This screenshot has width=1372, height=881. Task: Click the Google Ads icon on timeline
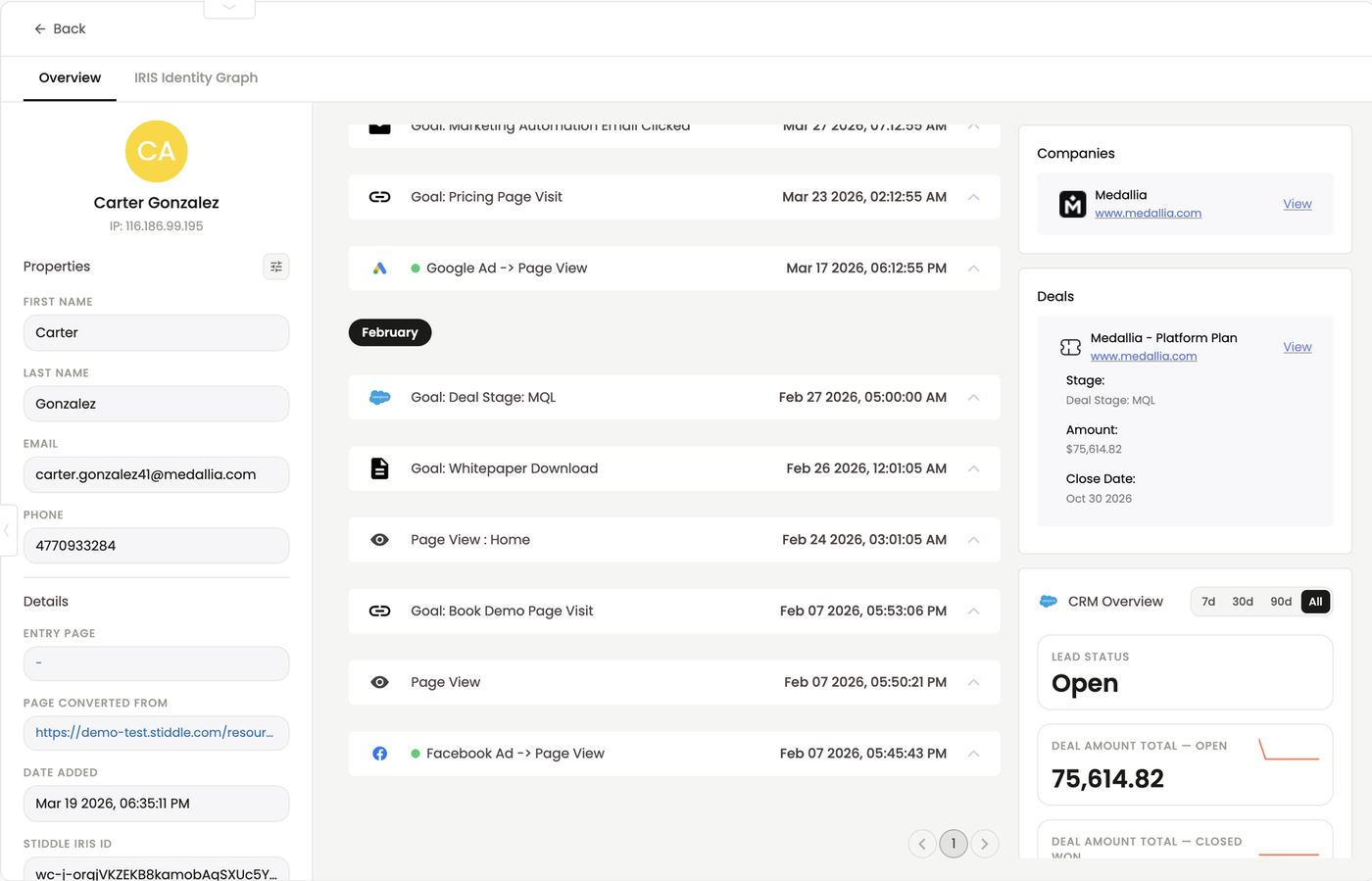pos(379,269)
